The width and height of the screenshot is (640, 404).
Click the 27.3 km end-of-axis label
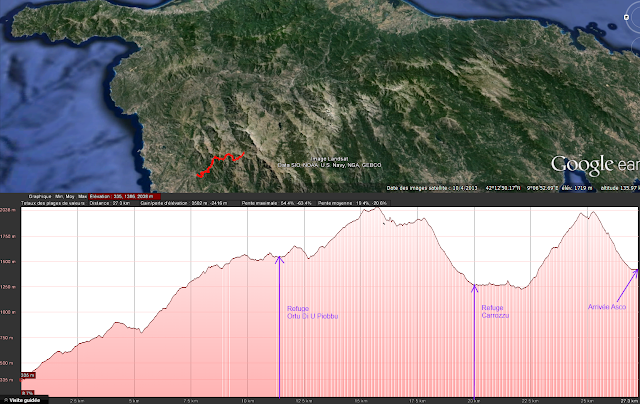[x=629, y=401]
